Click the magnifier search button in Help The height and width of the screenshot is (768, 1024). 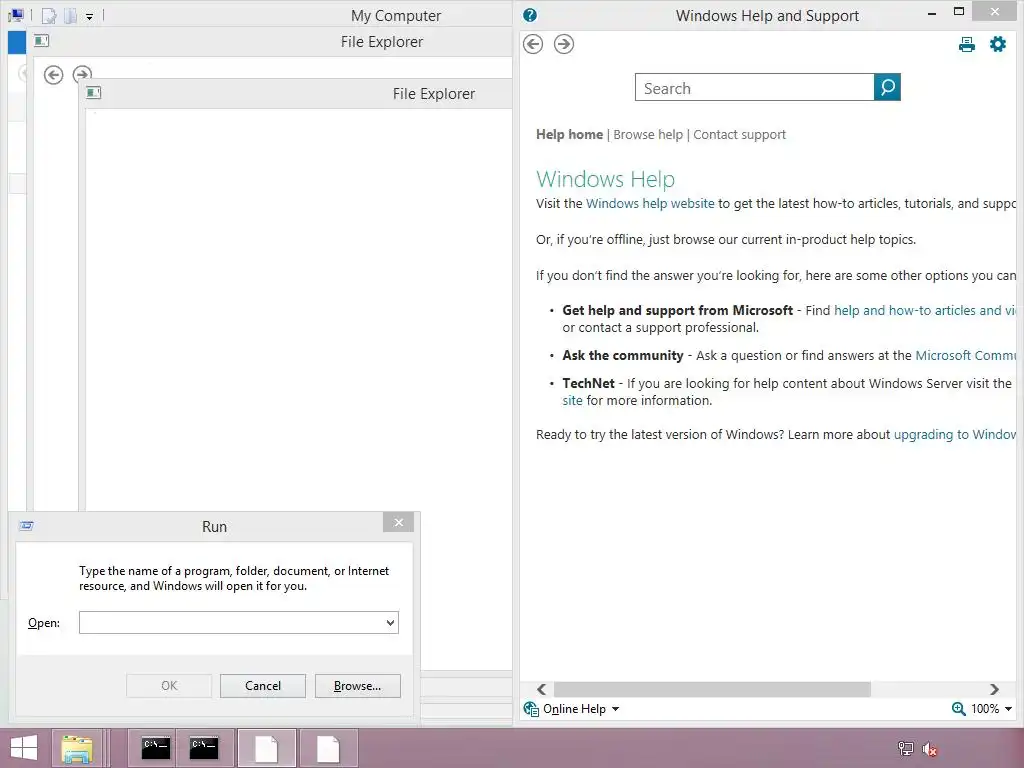coord(888,87)
